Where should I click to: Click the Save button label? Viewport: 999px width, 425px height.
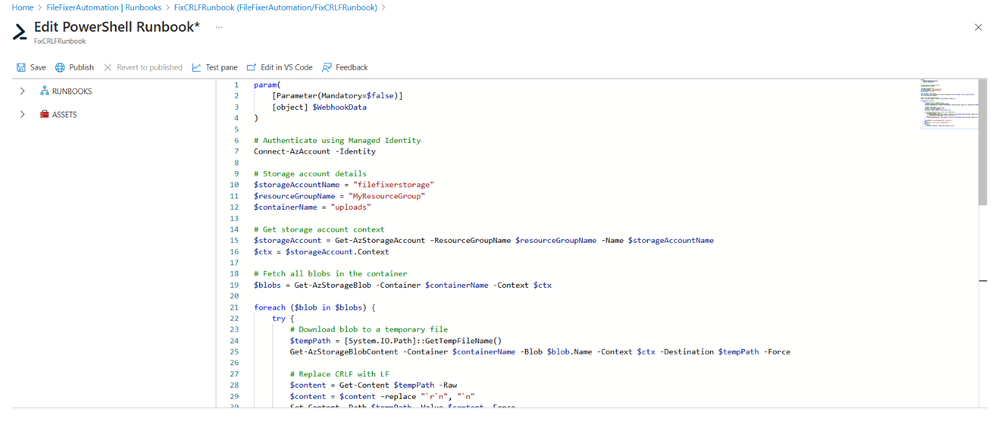point(38,67)
